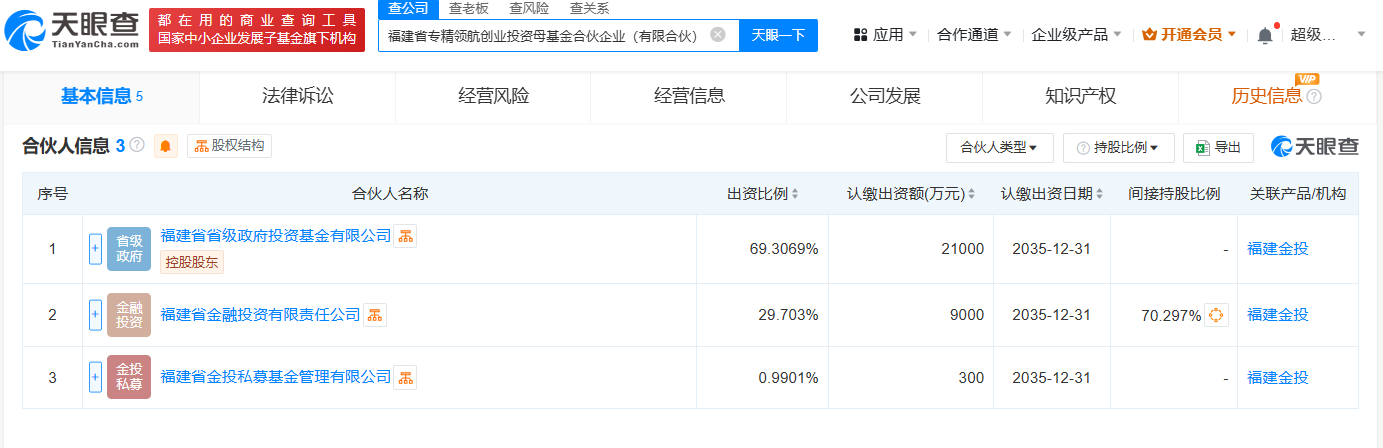Click into the company search input field

(545, 35)
